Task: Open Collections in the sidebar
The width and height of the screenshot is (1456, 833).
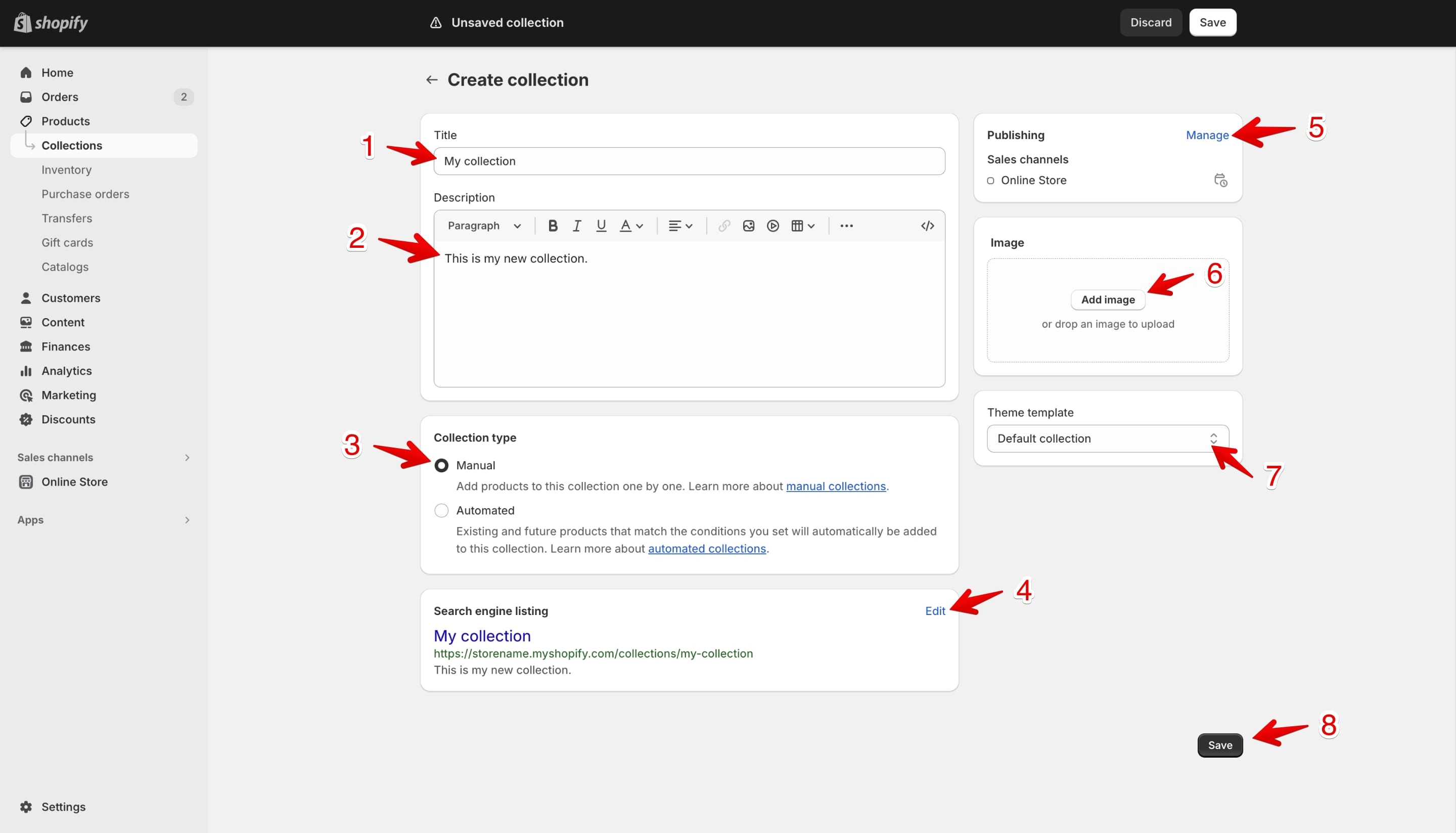Action: 104,145
